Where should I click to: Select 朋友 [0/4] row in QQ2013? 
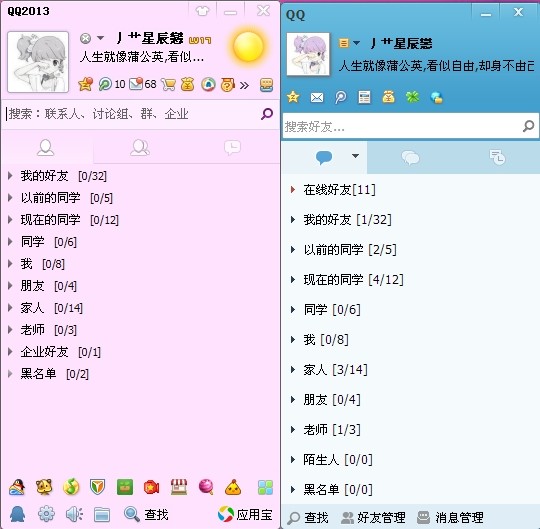(140, 286)
